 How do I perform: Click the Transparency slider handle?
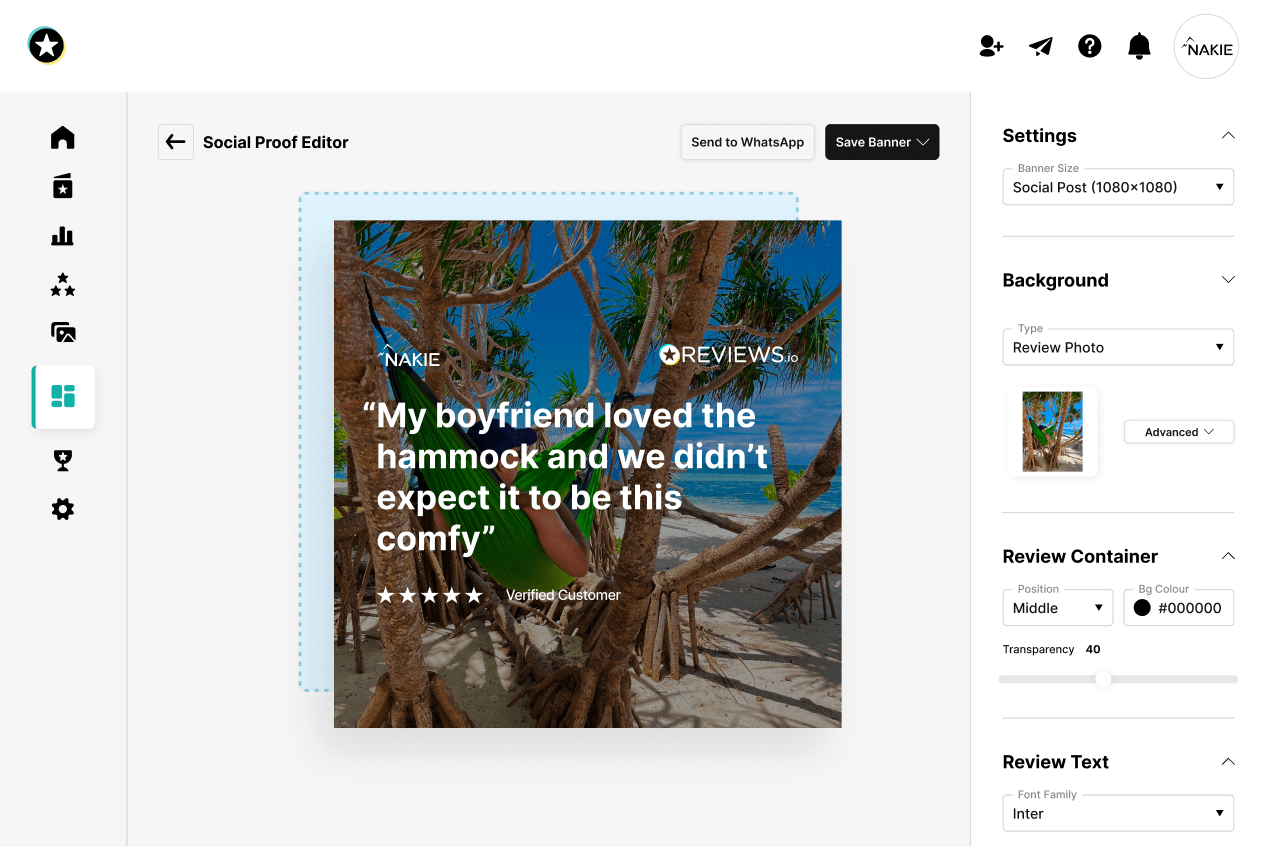click(x=1102, y=679)
